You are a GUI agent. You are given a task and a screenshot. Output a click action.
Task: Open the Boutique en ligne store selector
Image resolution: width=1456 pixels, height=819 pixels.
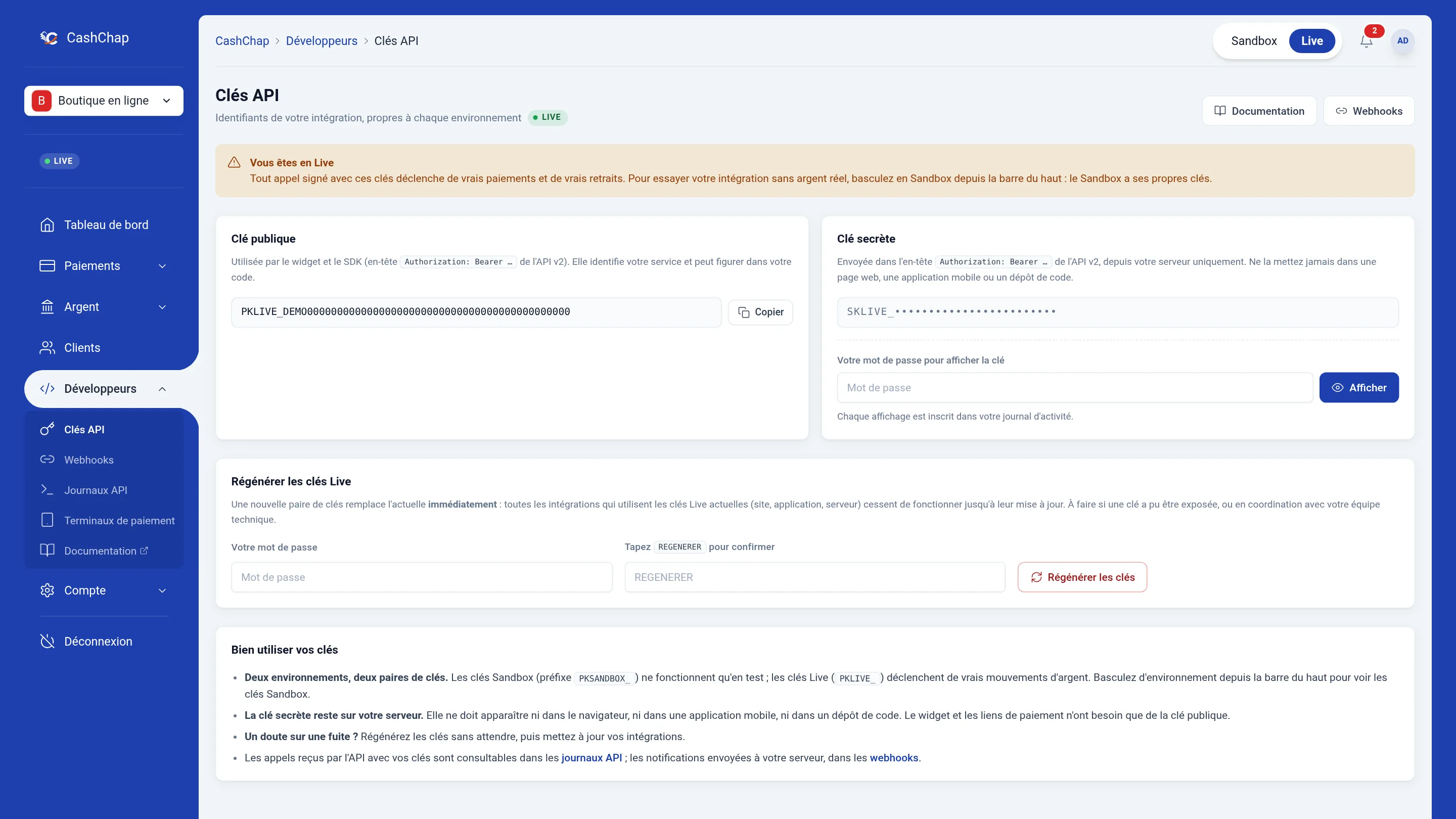[104, 101]
